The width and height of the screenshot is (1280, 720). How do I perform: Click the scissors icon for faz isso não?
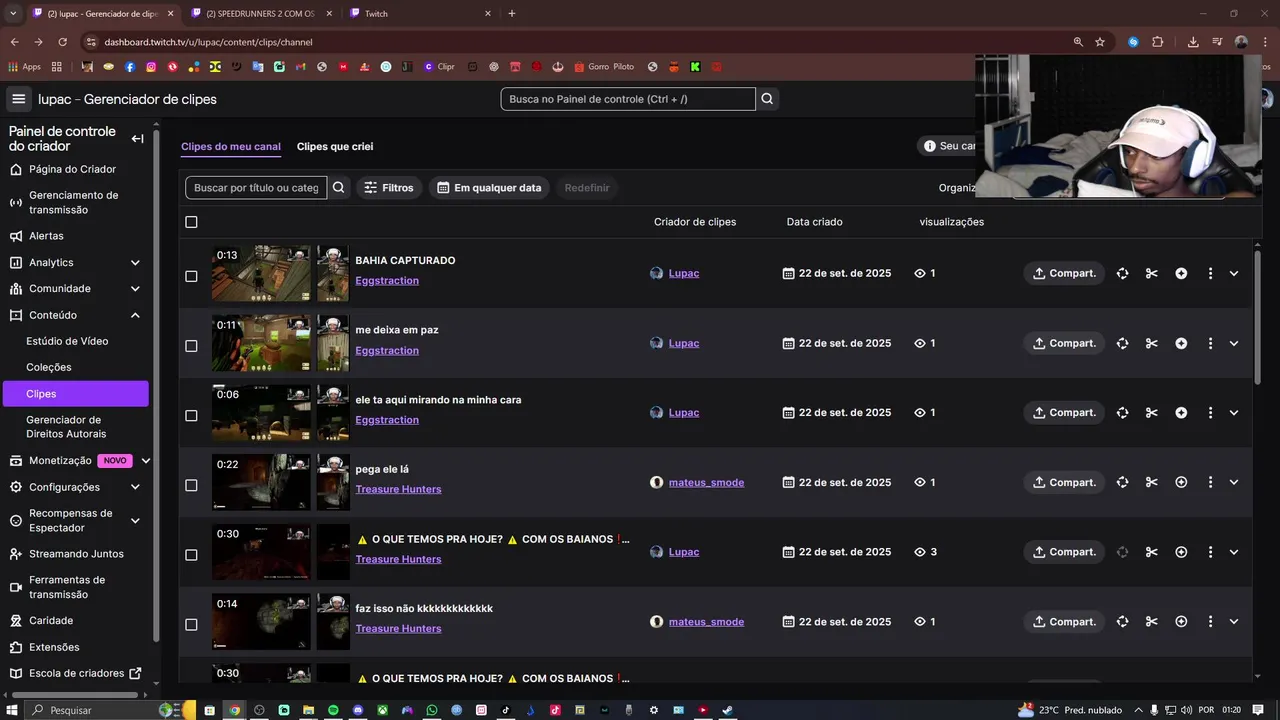click(1151, 621)
